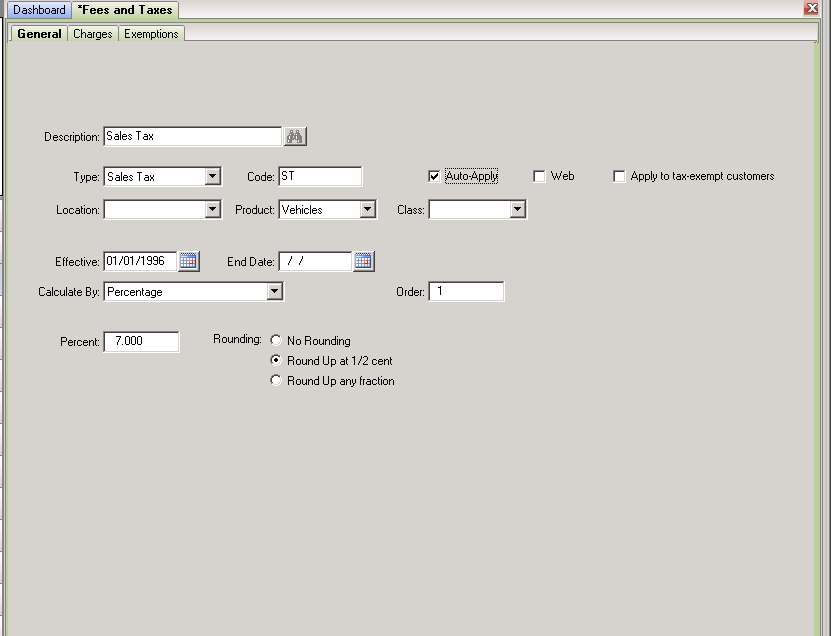
Task: Open the Class dropdown
Action: (x=518, y=209)
